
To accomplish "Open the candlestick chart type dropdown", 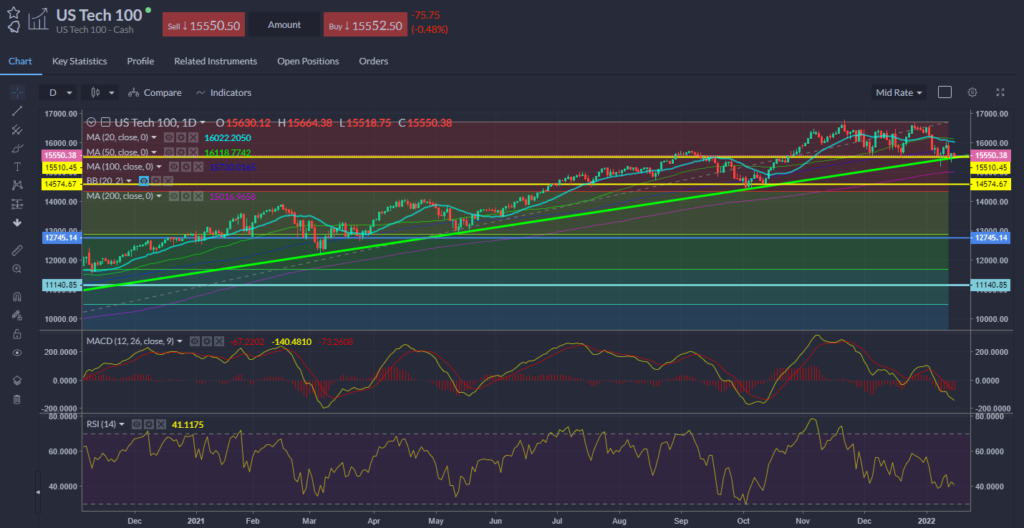I will point(102,92).
